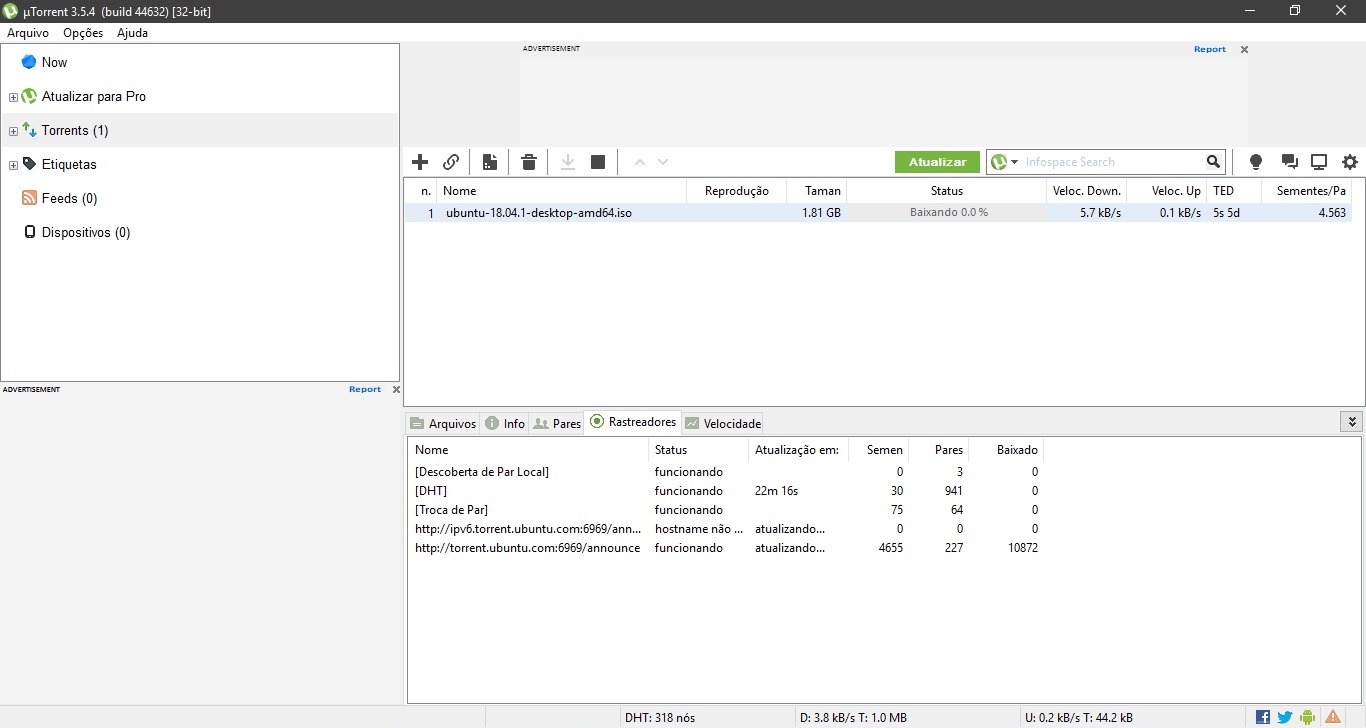Image resolution: width=1366 pixels, height=728 pixels.
Task: Remove selected torrent with trash icon
Action: click(x=529, y=162)
